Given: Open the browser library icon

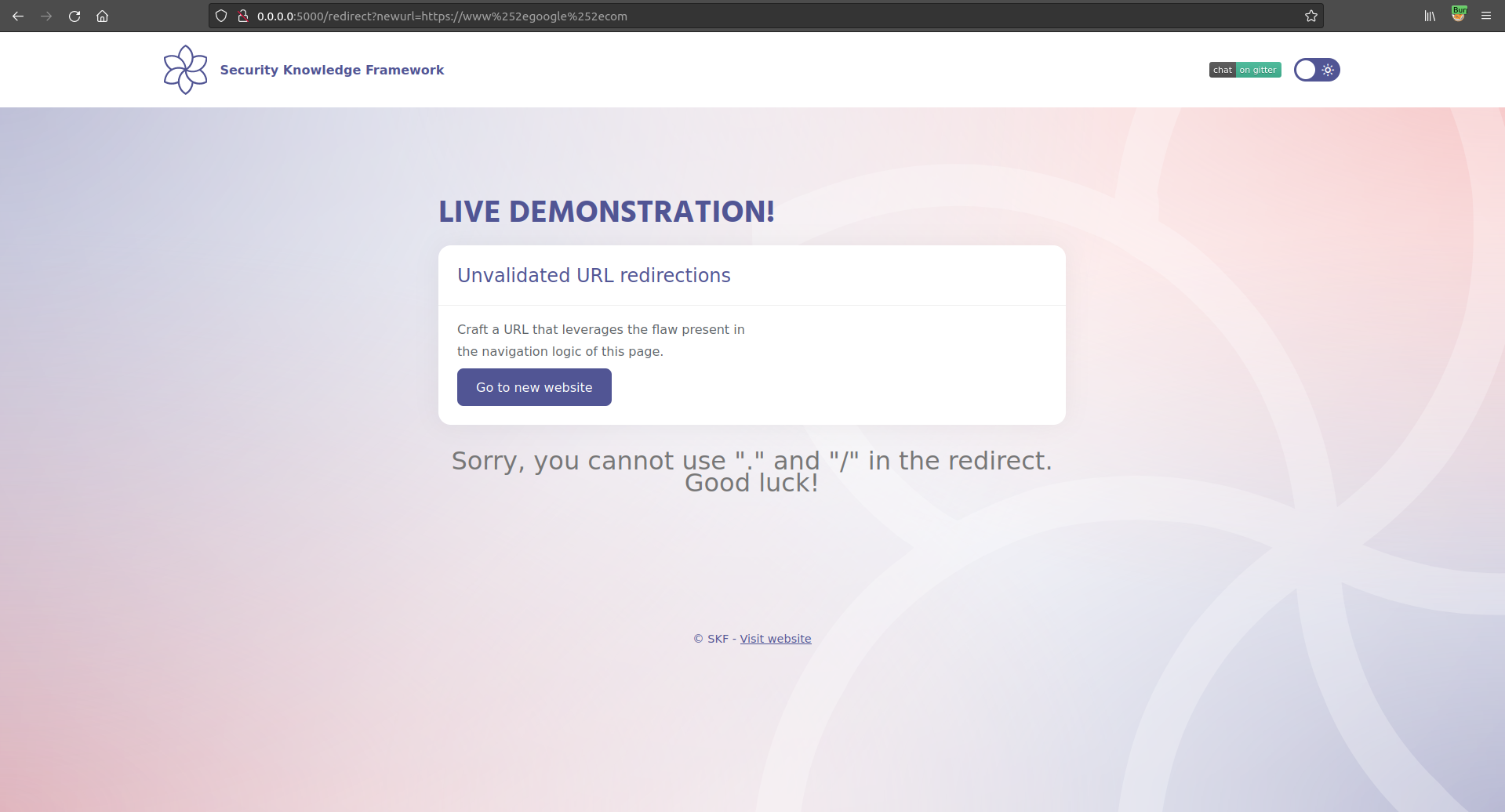Looking at the screenshot, I should click(1430, 16).
